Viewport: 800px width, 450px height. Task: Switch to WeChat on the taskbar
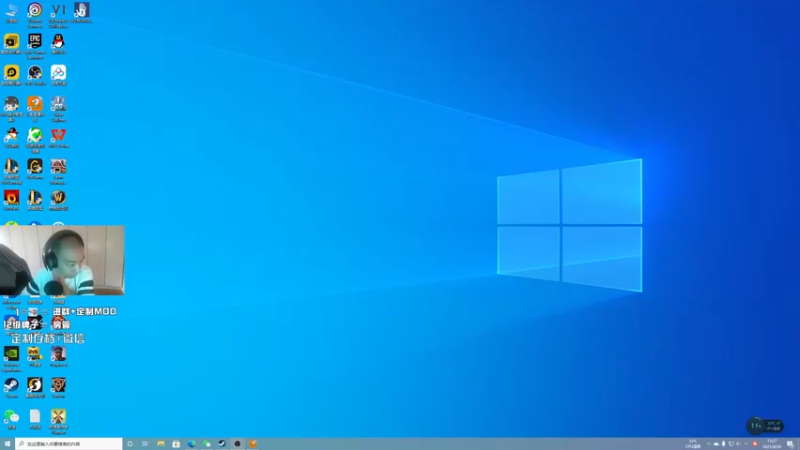coord(207,444)
